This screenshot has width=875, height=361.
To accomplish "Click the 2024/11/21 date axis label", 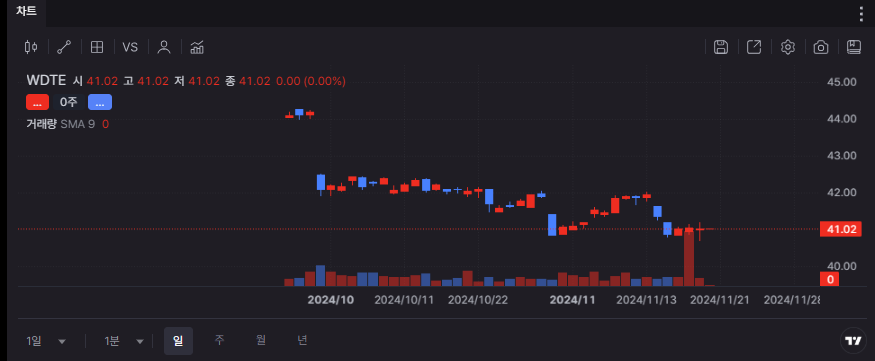I will (x=720, y=300).
